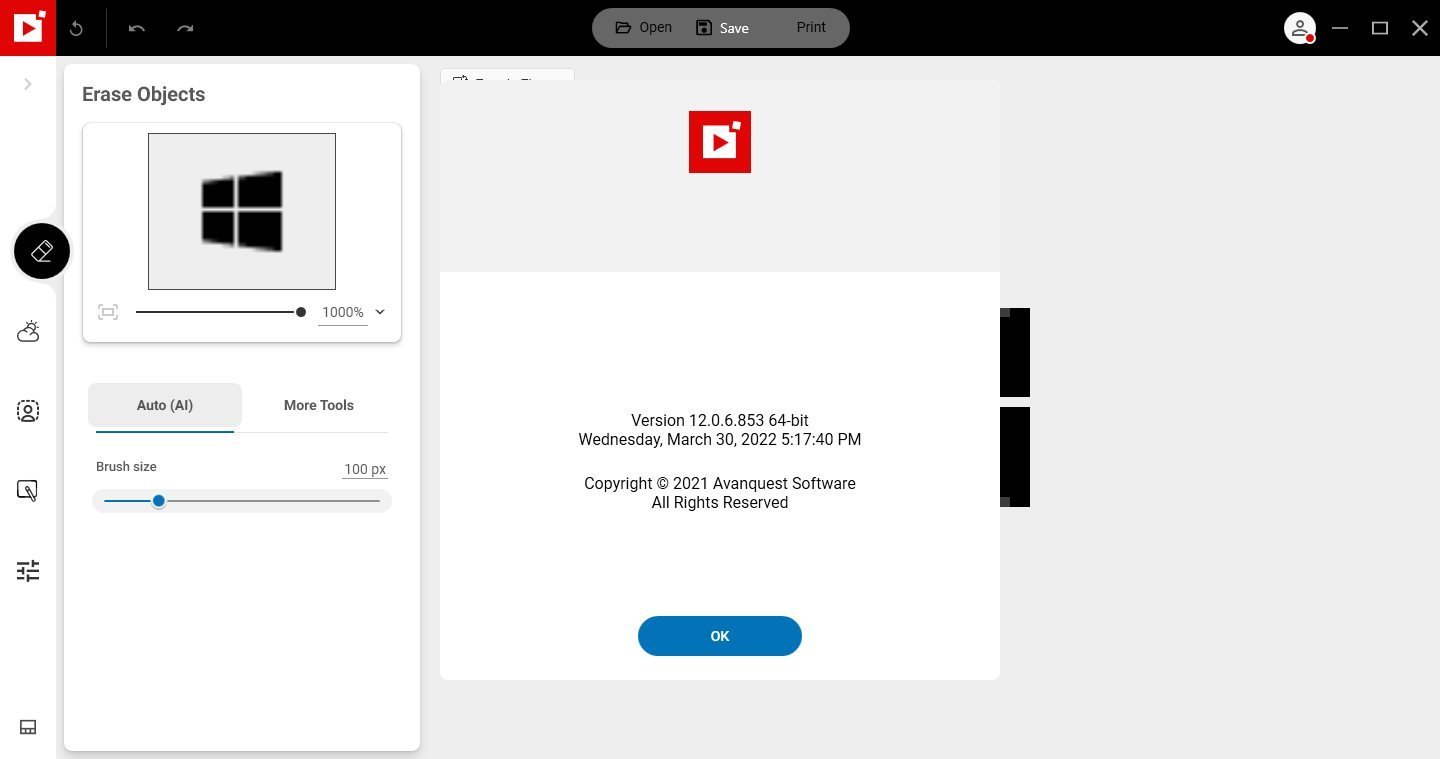Click the 1000% zoom value field

coord(342,312)
